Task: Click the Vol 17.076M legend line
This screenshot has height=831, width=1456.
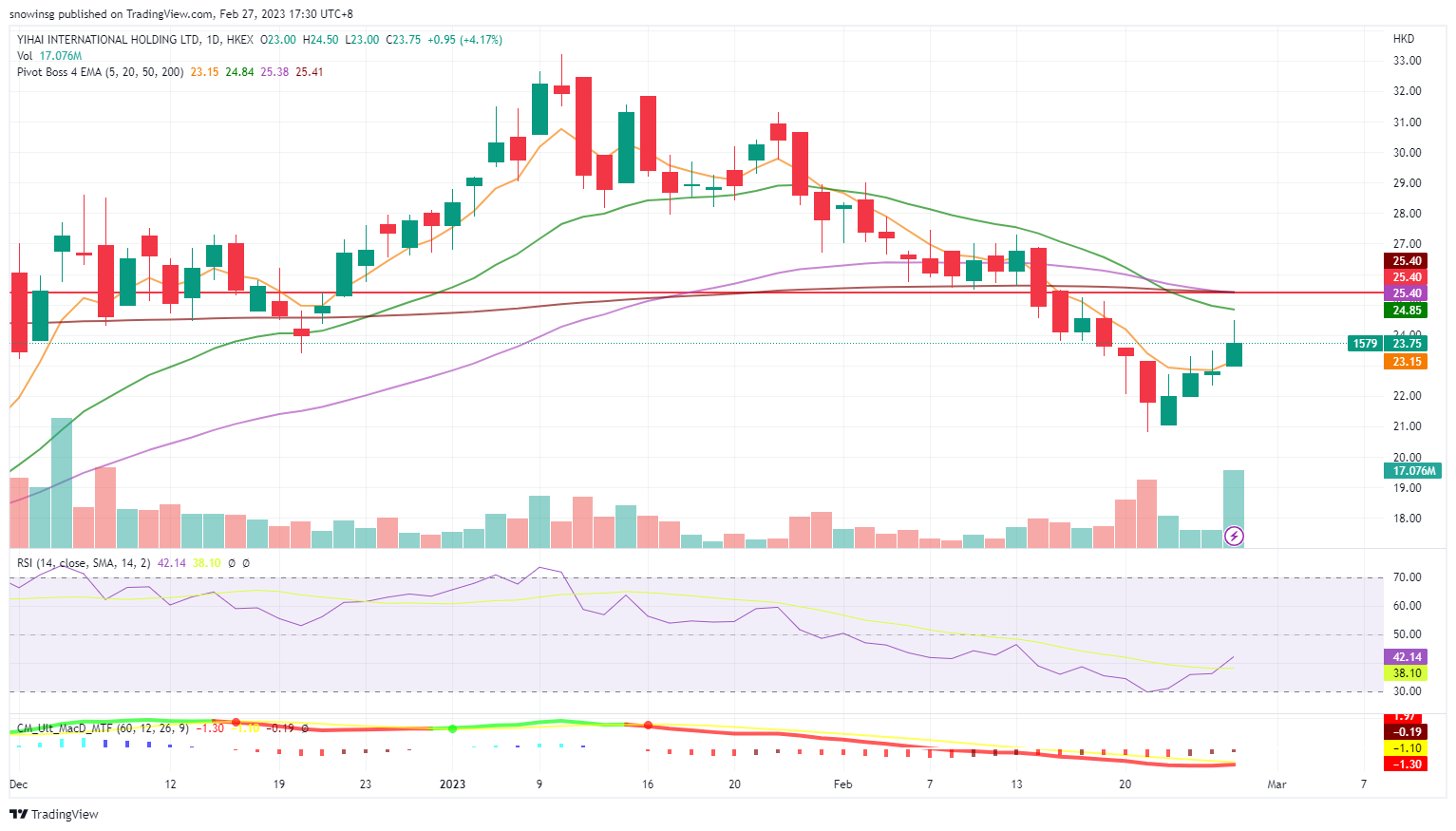Action: click(49, 56)
